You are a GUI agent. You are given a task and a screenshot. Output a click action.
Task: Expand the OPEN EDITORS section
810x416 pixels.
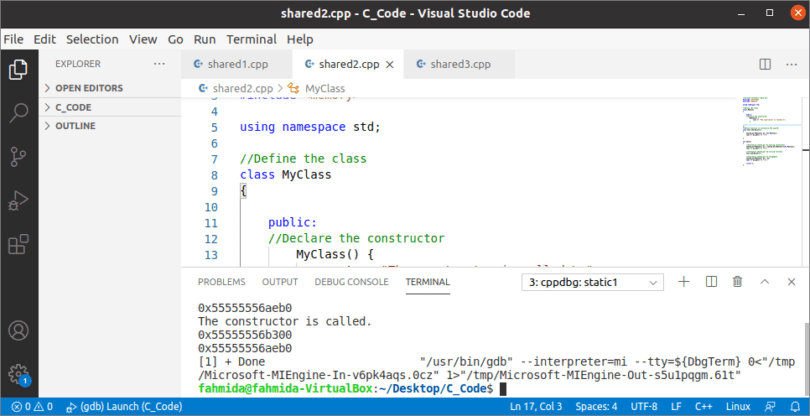88,88
